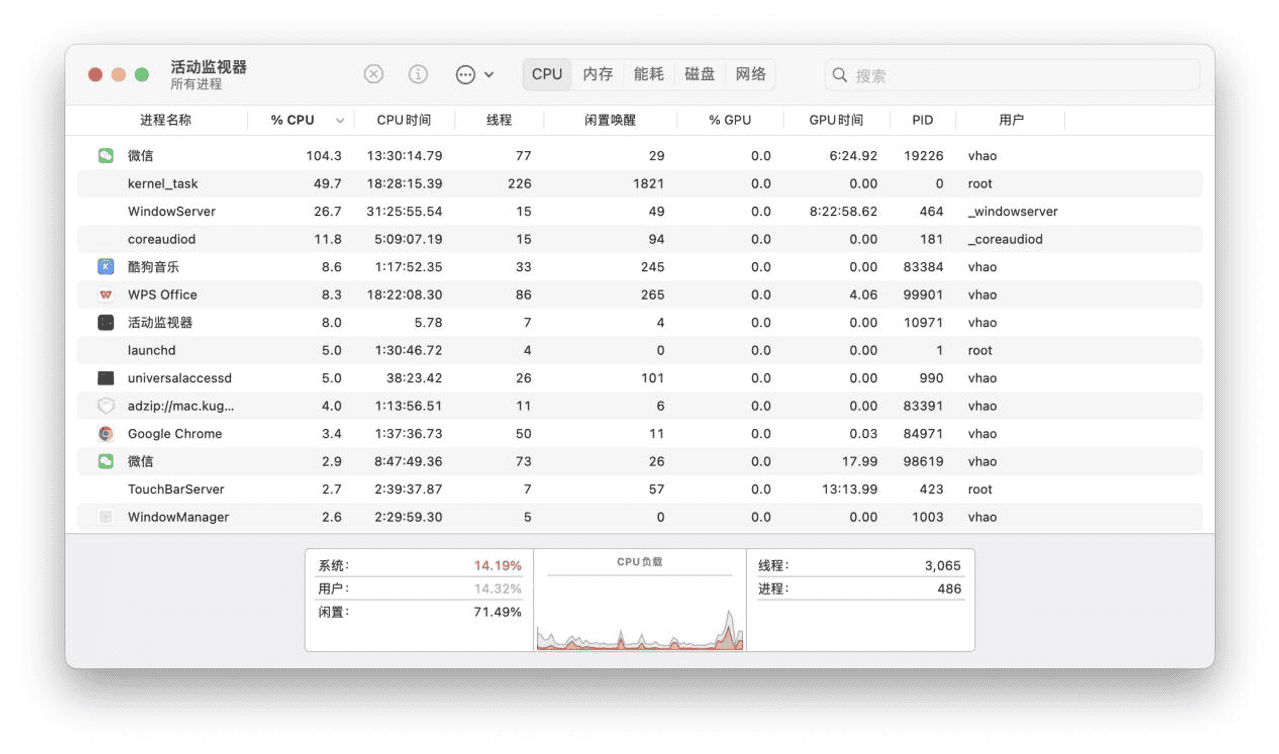Click the 线程 count 3,065
This screenshot has height=754, width=1279.
click(x=942, y=566)
